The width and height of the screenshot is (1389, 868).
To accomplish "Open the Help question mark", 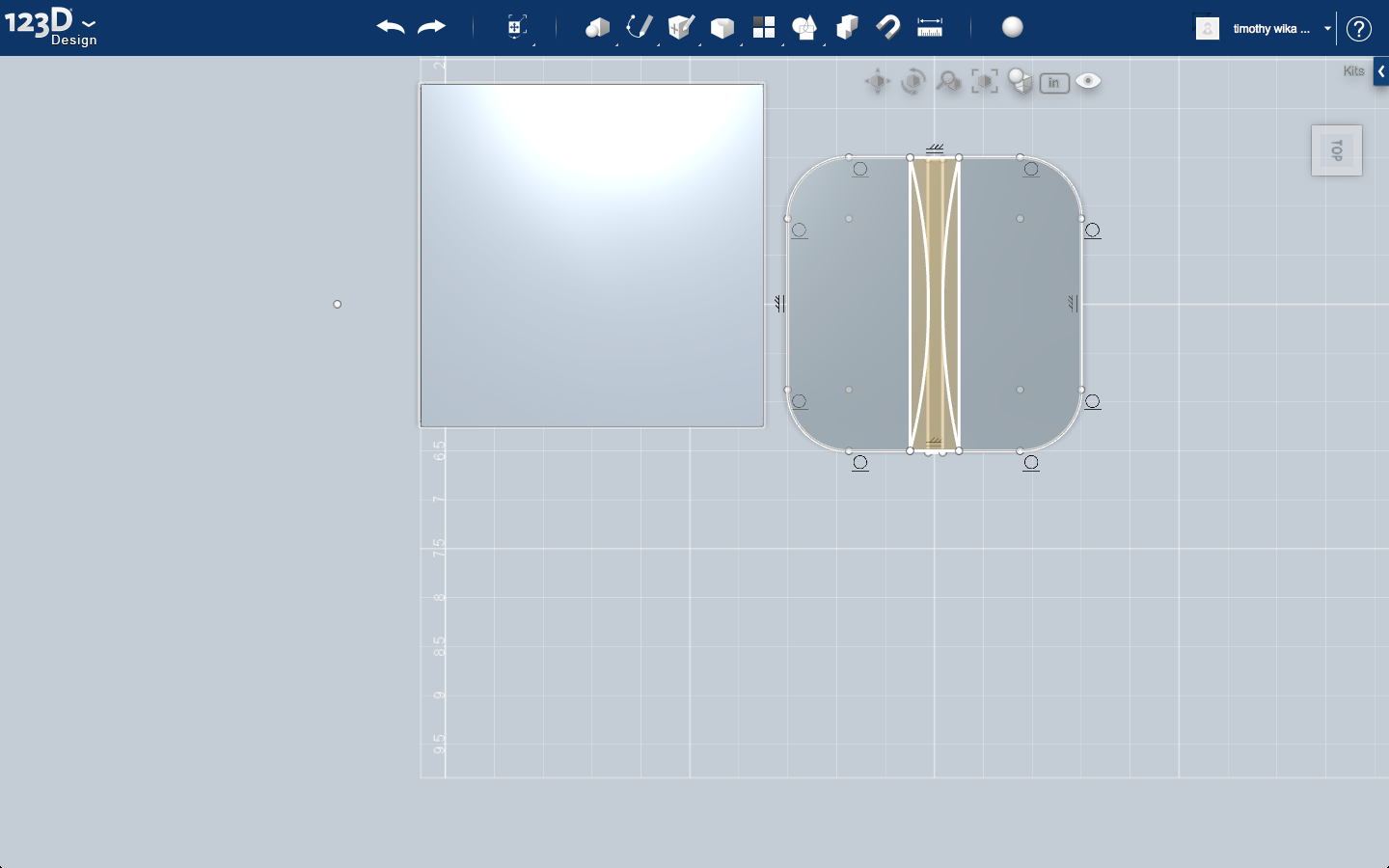I will coord(1359,29).
